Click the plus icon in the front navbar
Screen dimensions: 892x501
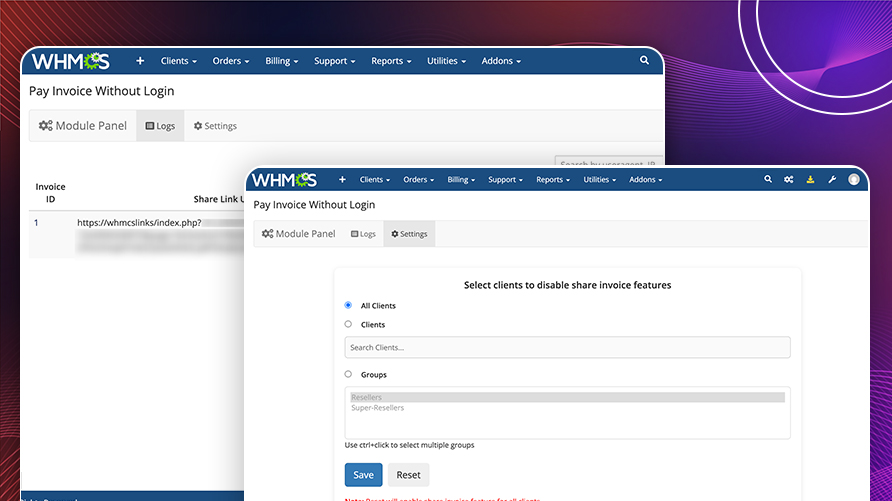342,180
